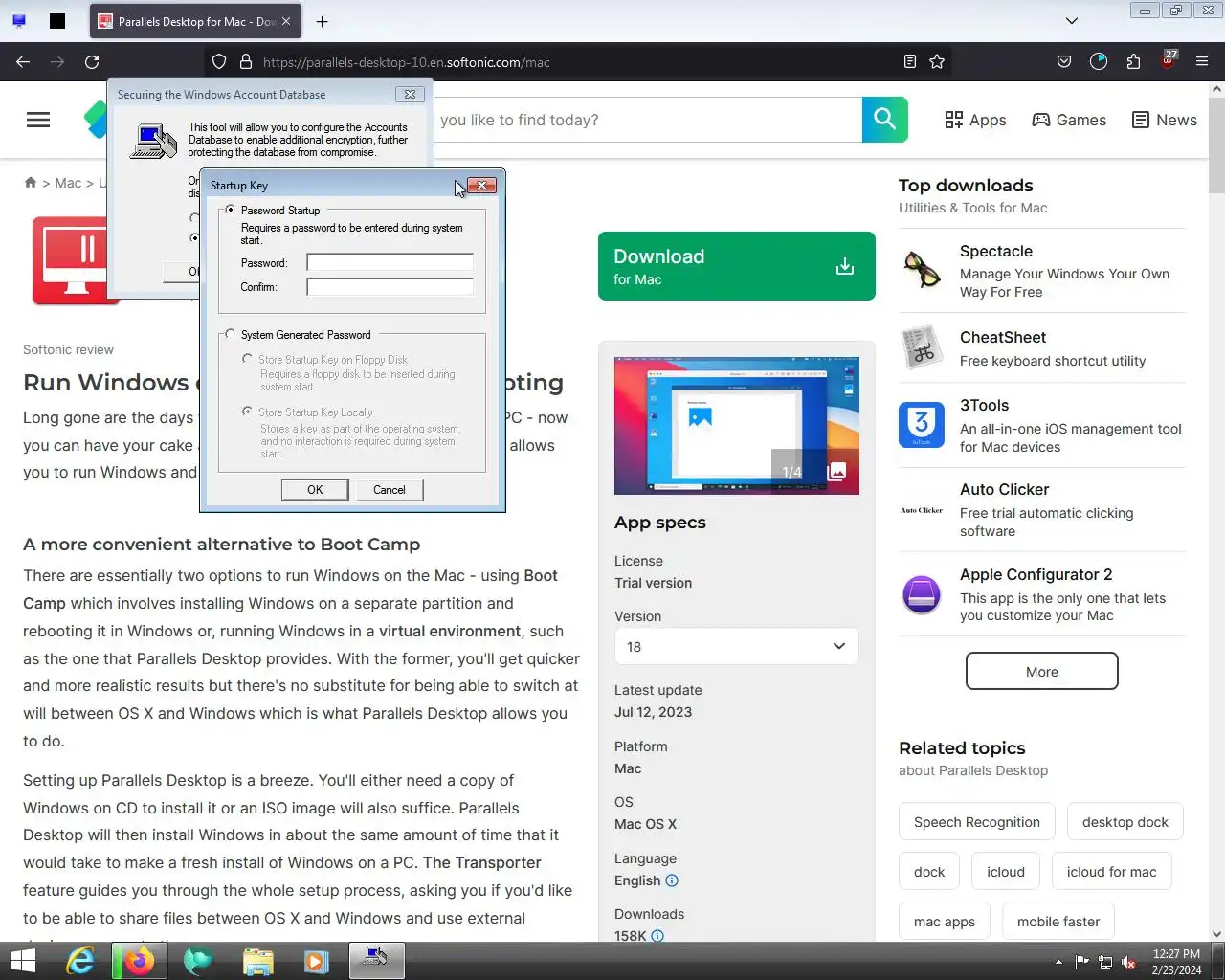Click OK in the Startup Key dialog
This screenshot has width=1225, height=980.
315,489
